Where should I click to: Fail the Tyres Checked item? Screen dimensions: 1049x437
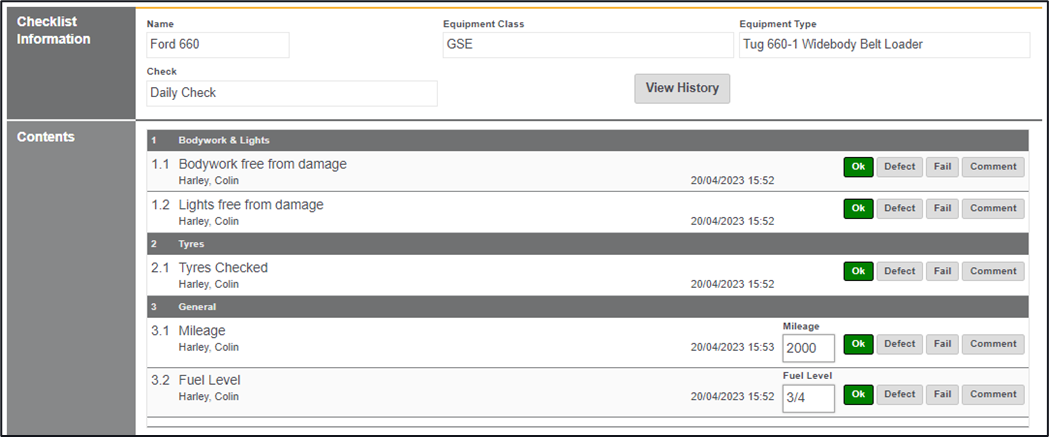pyautogui.click(x=941, y=271)
